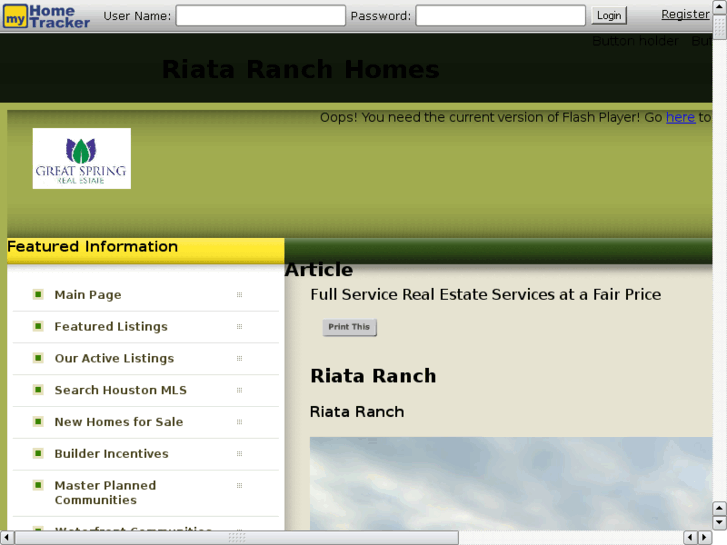Screen dimensions: 727x545
Task: Open New Homes for Sale menu item
Action: pos(119,422)
